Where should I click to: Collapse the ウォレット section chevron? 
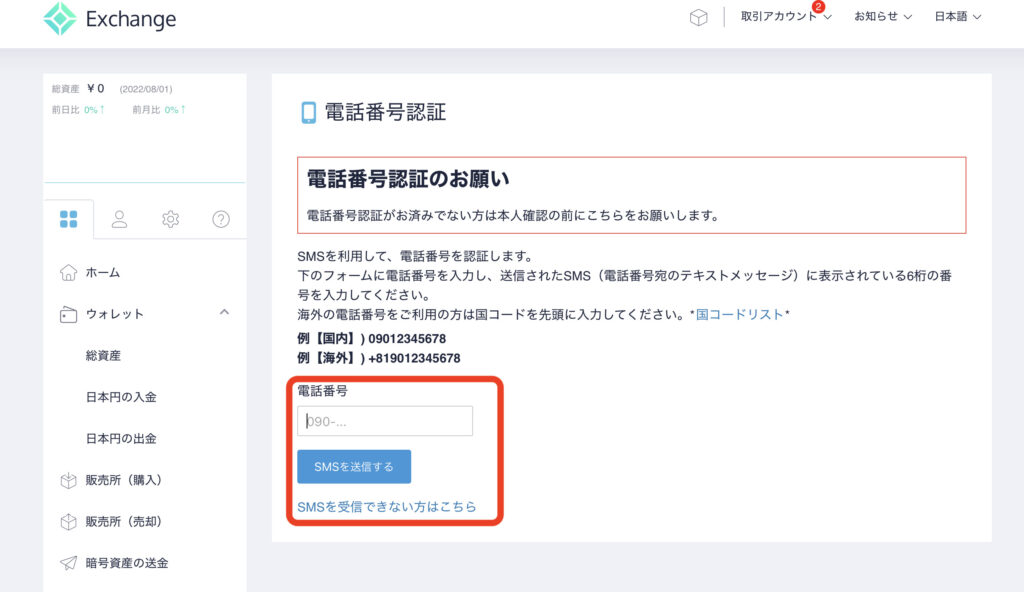point(223,313)
